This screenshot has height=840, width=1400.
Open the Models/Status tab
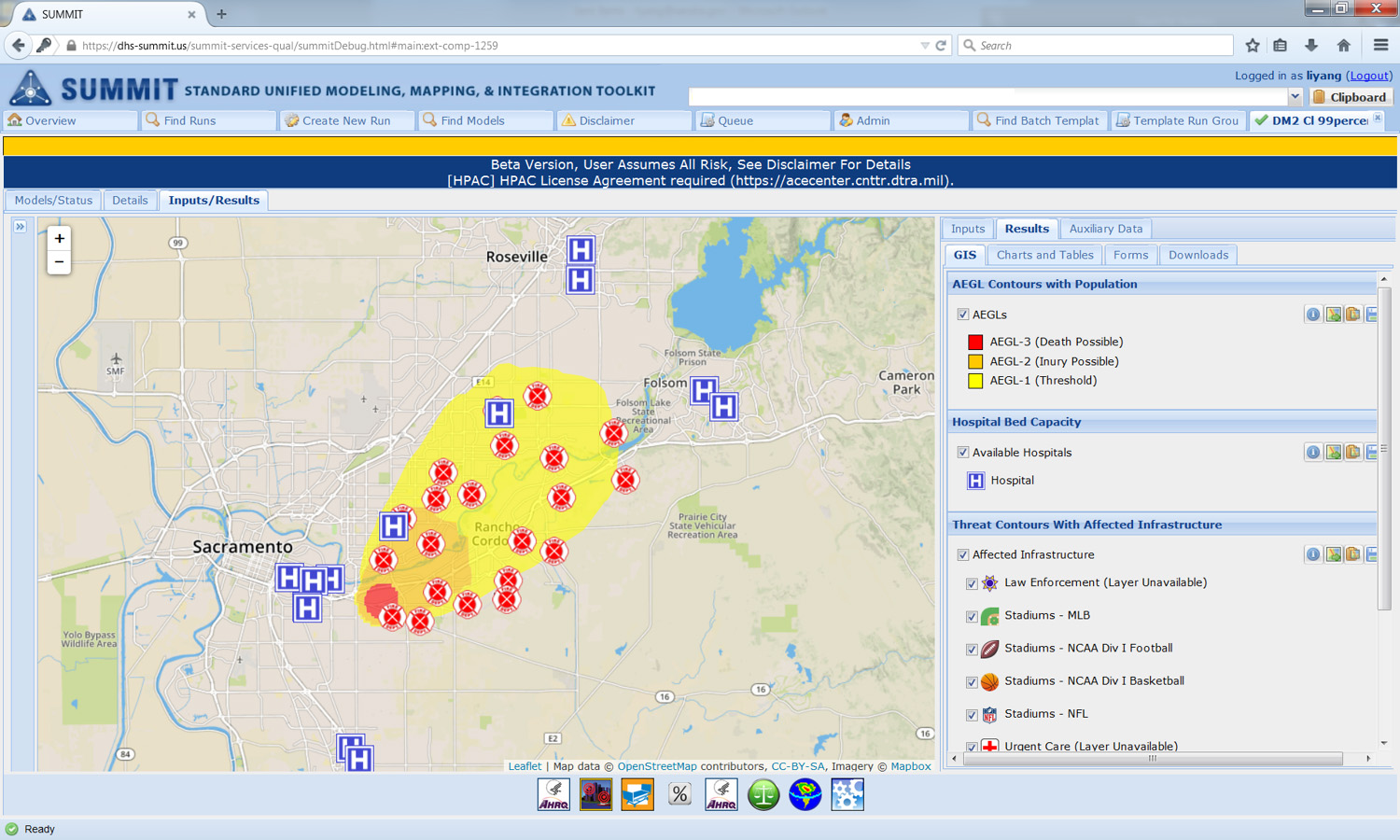52,200
